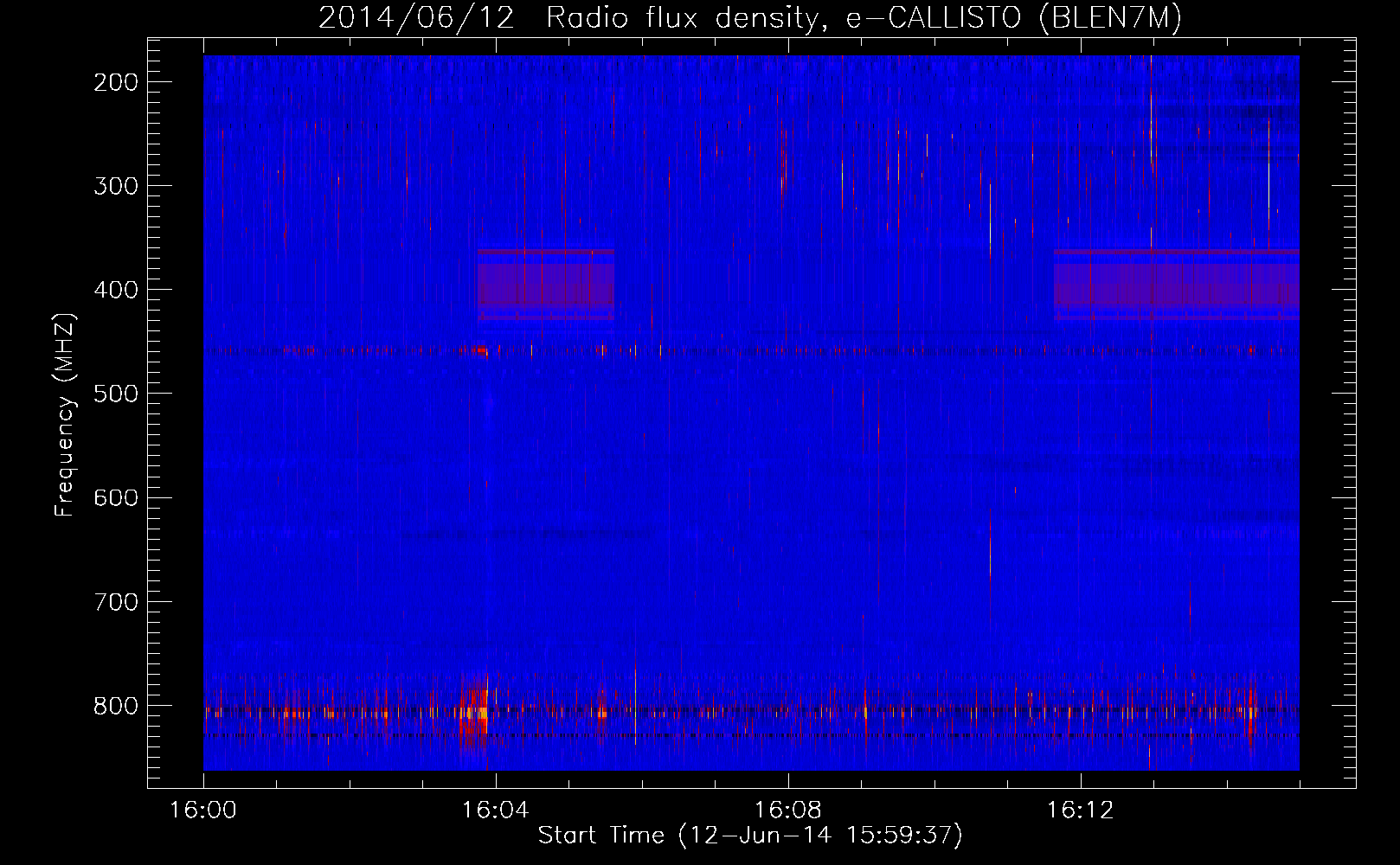The image size is (1400, 865).
Task: Click the 300 frequency tick label
Action: (x=114, y=186)
